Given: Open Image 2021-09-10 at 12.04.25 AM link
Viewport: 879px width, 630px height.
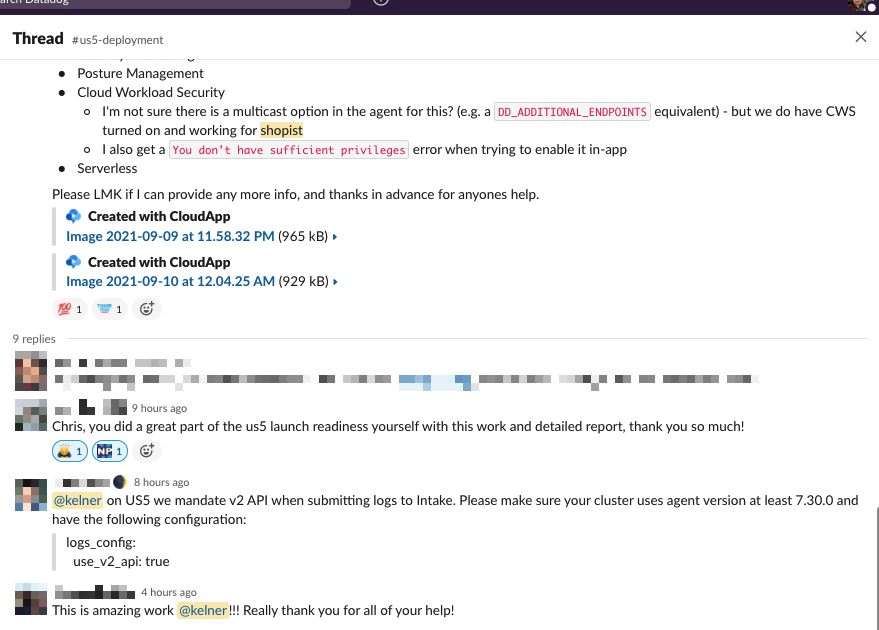Looking at the screenshot, I should pos(170,281).
